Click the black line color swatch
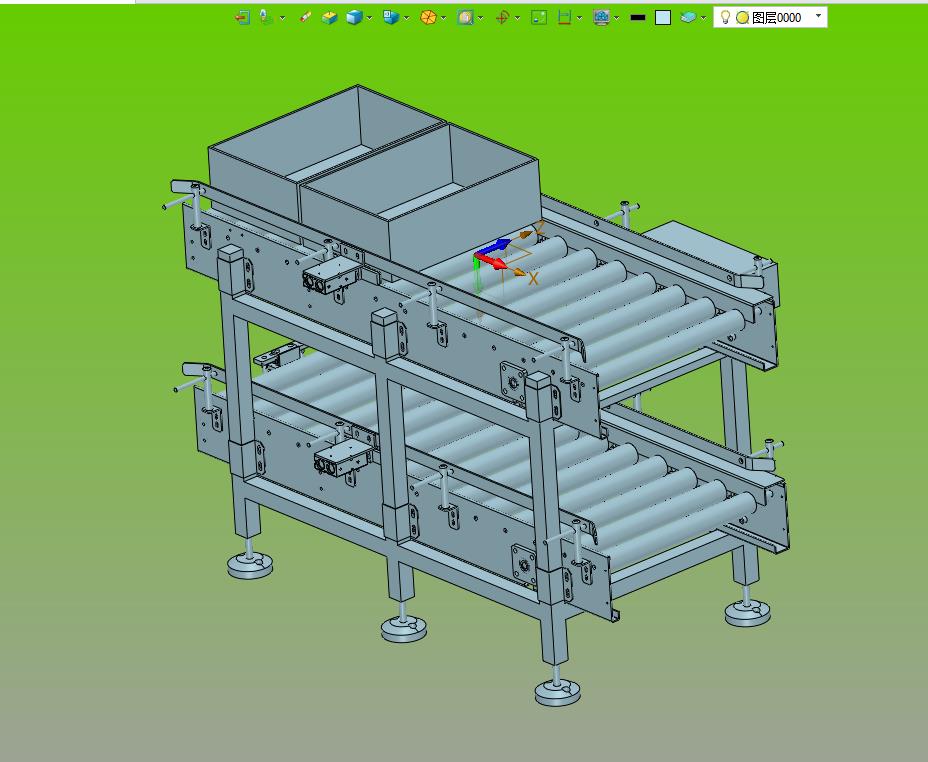Image resolution: width=928 pixels, height=762 pixels. tap(637, 18)
